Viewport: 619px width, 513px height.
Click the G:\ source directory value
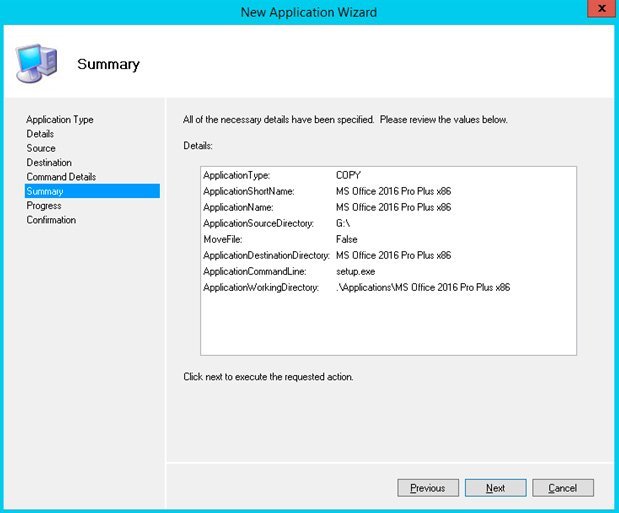pyautogui.click(x=343, y=224)
